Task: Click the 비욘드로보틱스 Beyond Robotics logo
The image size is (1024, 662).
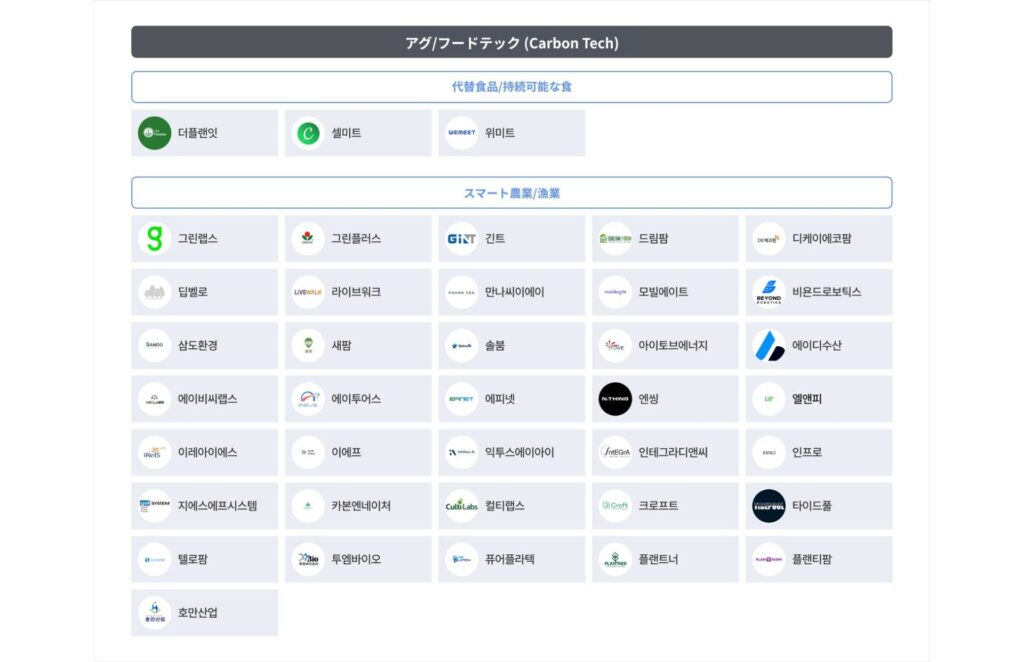Action: (x=769, y=292)
